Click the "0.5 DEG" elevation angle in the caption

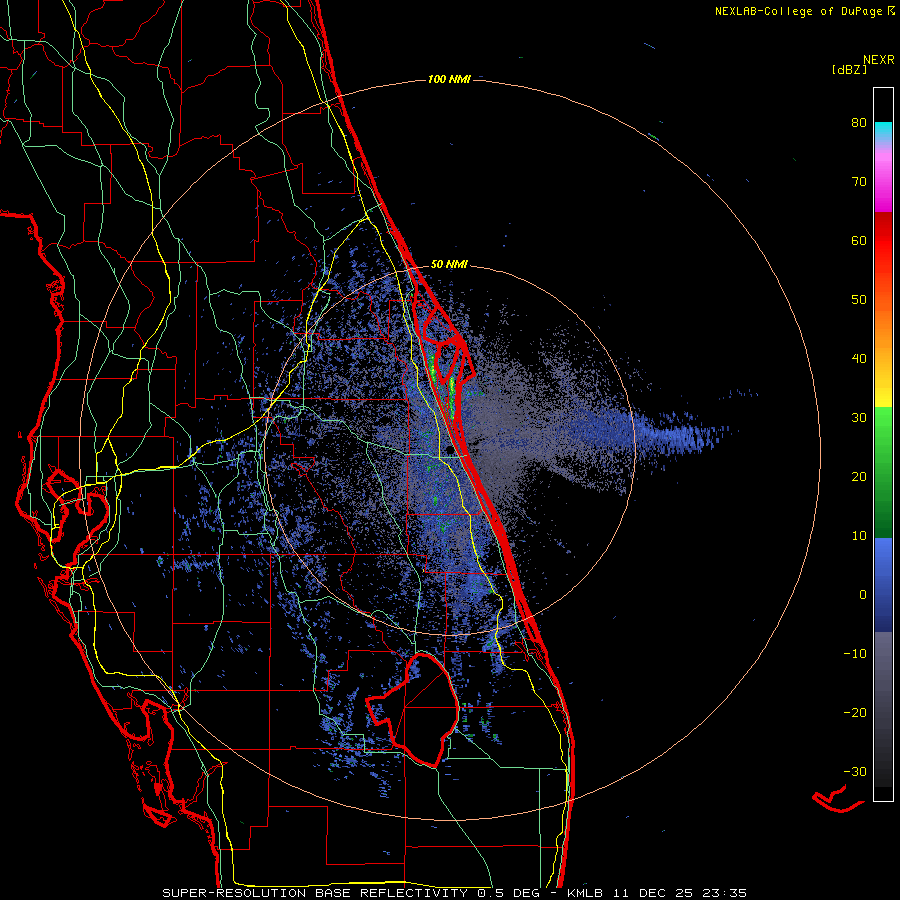tap(508, 893)
